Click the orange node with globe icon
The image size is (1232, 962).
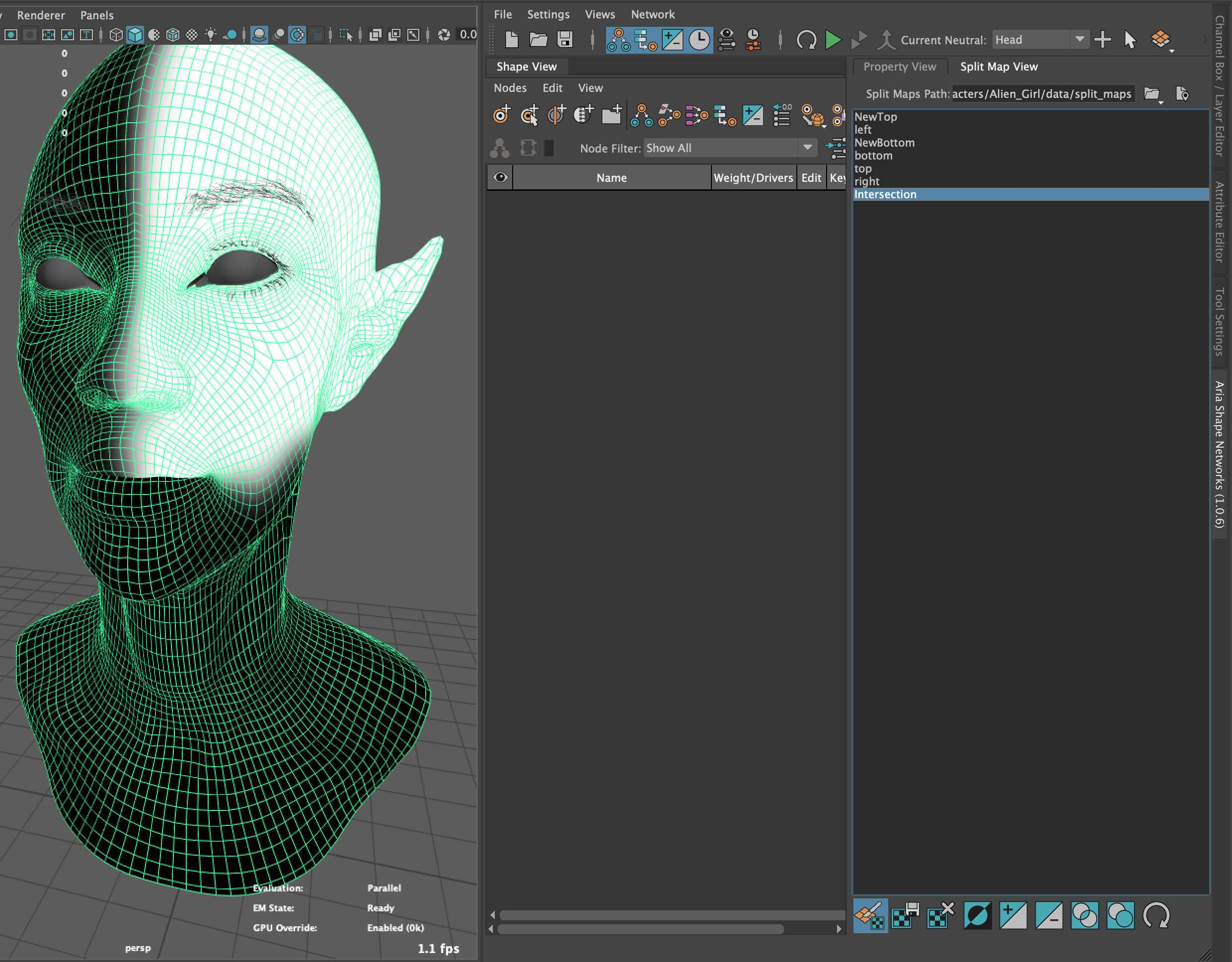click(812, 115)
